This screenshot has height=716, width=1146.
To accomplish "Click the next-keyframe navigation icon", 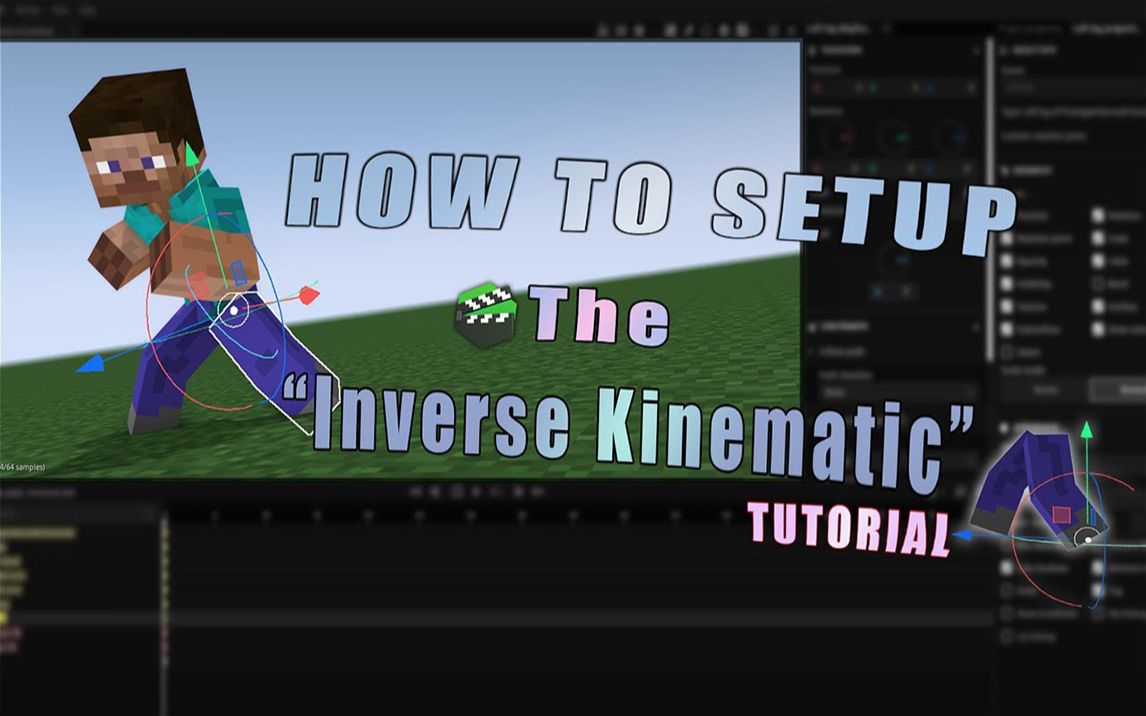I will 495,491.
